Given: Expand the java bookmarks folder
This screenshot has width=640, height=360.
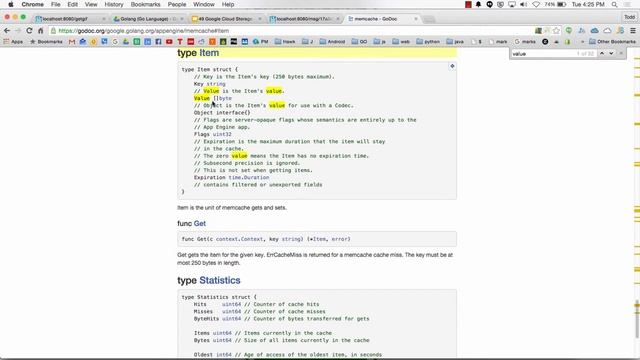Looking at the screenshot, I should pos(455,42).
